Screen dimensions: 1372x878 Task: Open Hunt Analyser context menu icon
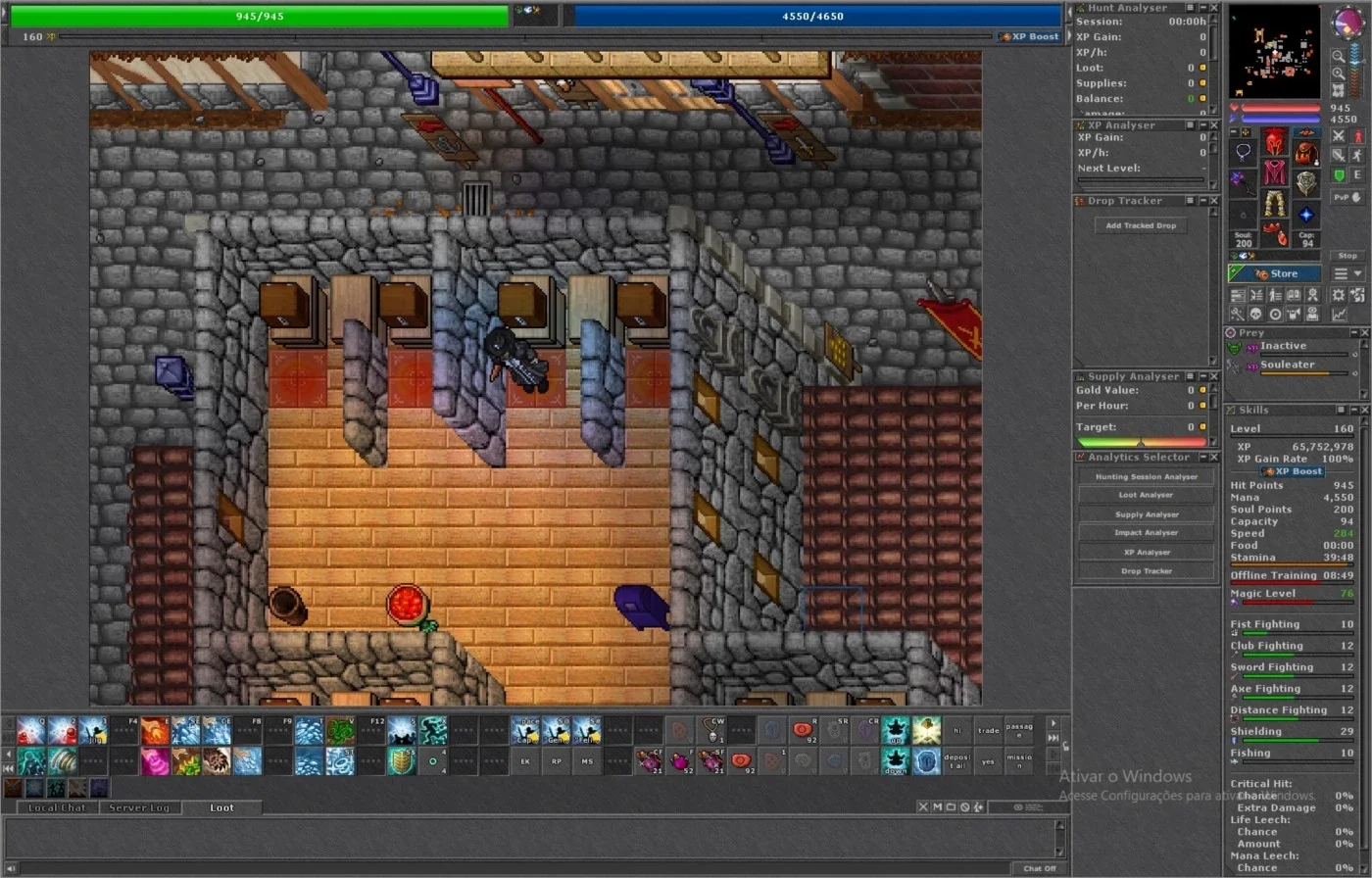1190,8
